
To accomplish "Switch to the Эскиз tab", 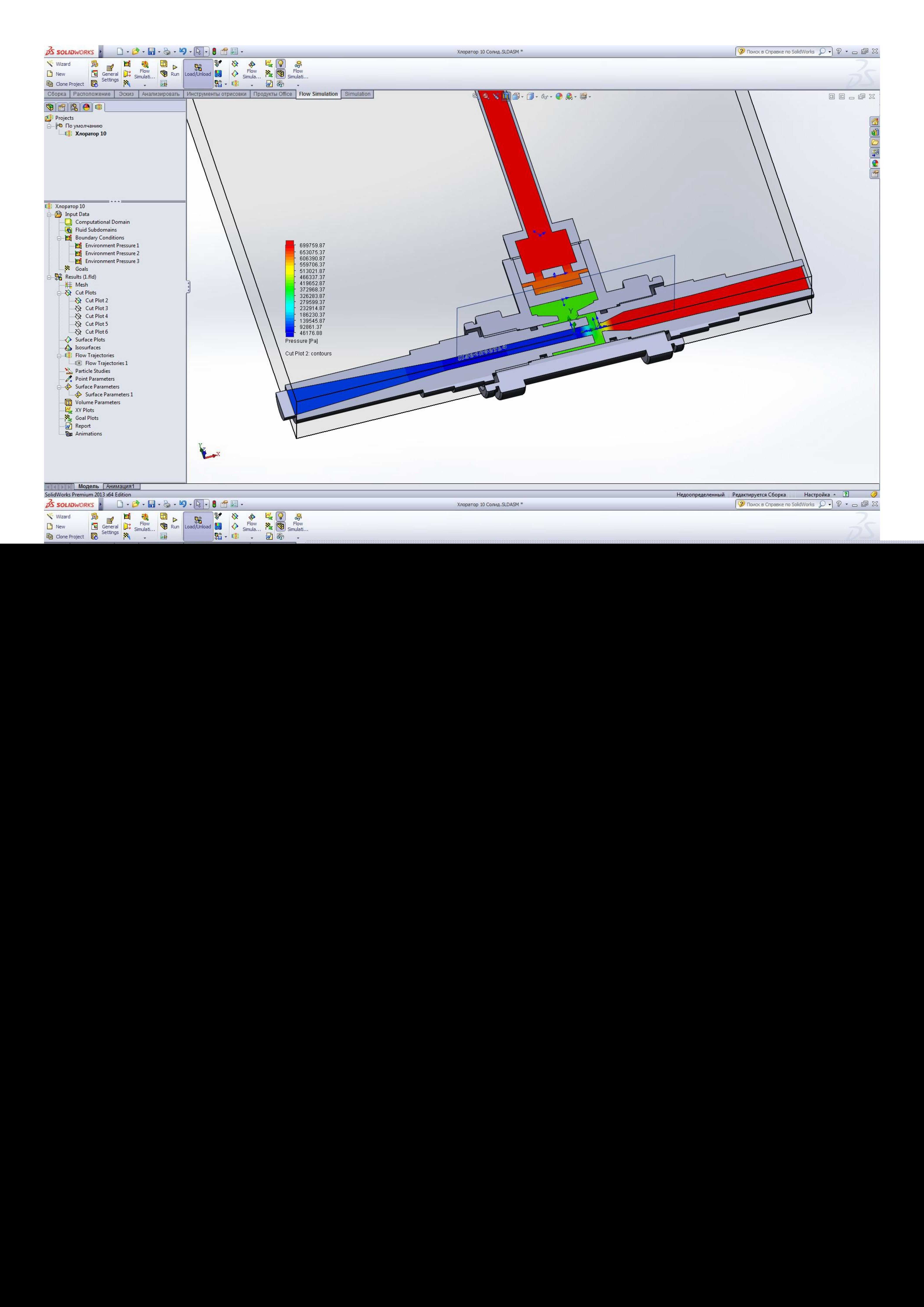I will (x=126, y=94).
